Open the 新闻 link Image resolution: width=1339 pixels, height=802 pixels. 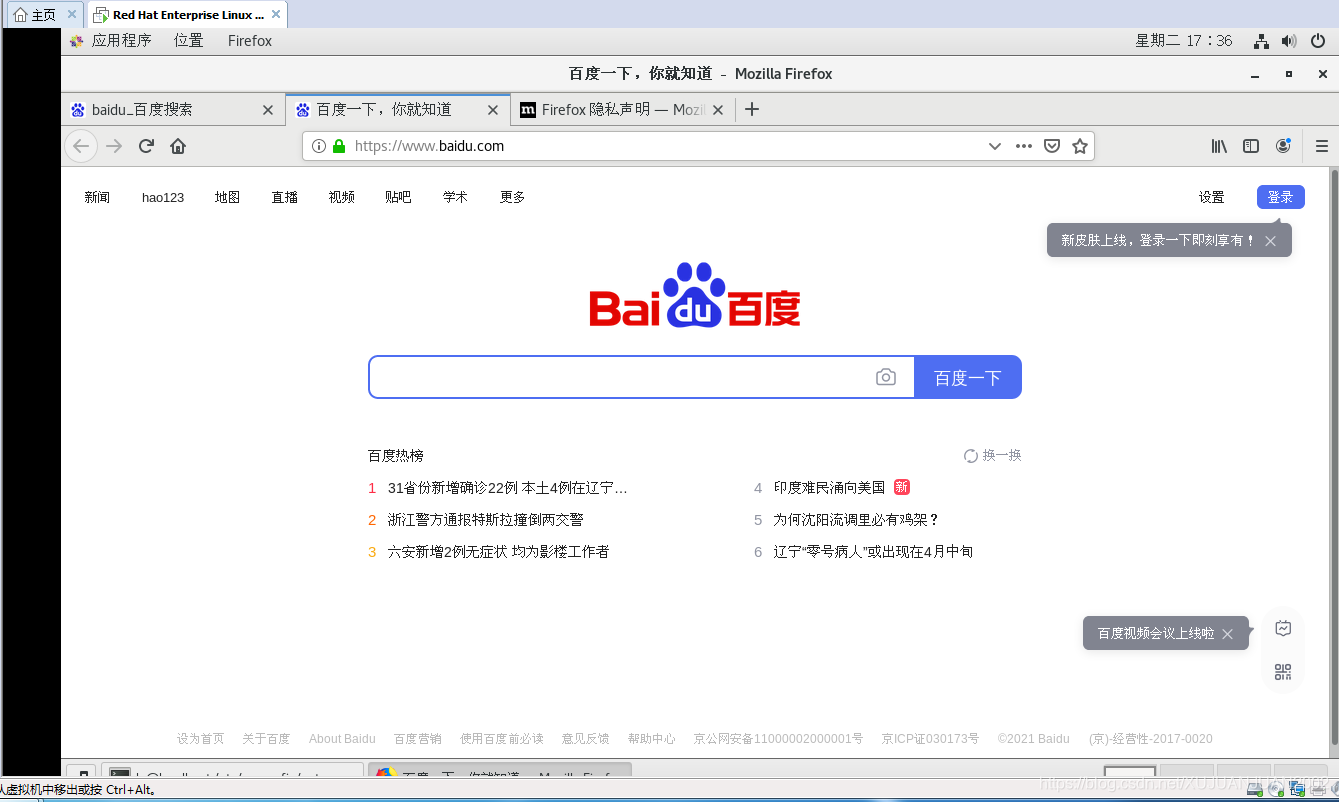(x=97, y=197)
